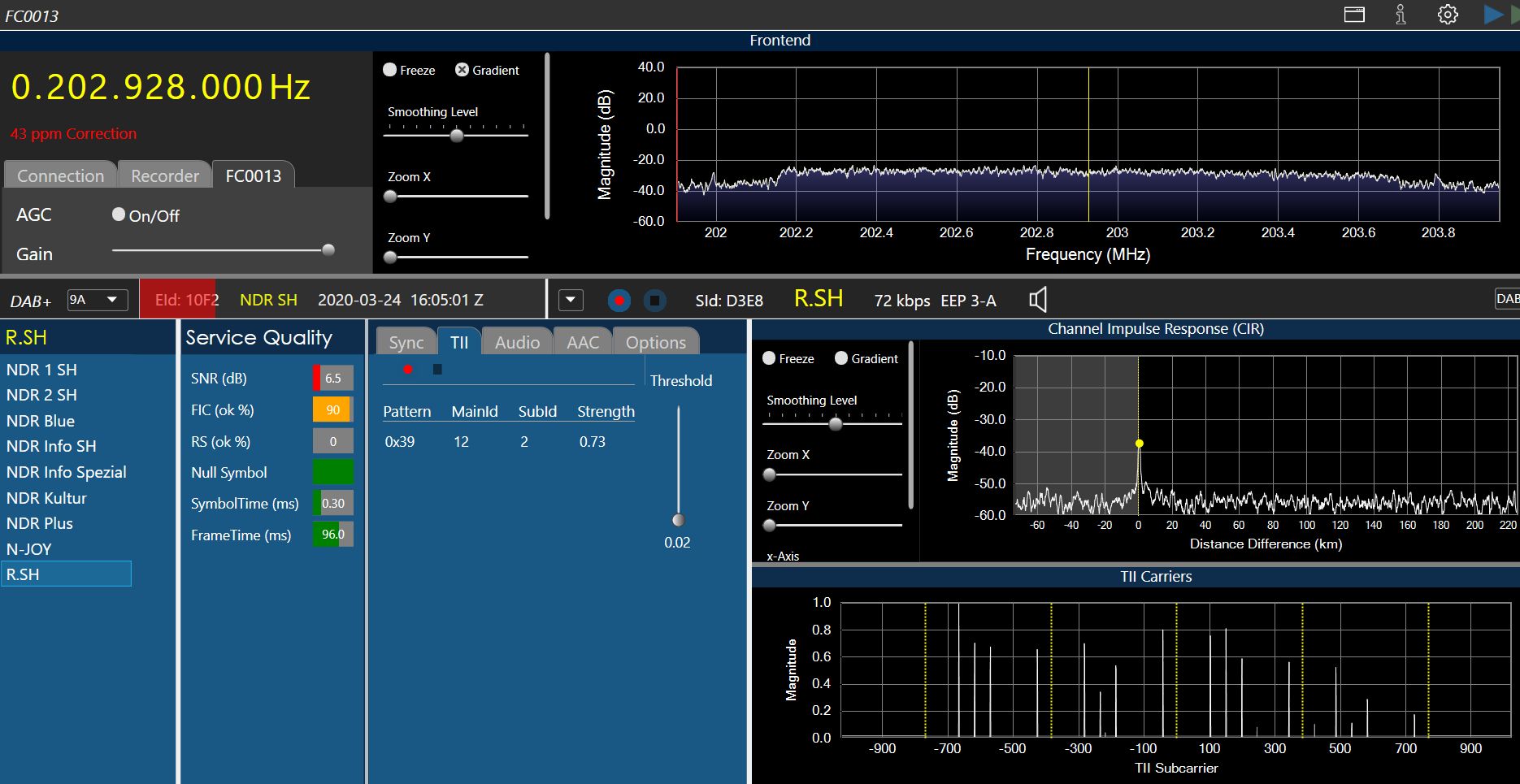Image resolution: width=1520 pixels, height=784 pixels.
Task: Click the red TII record dot
Action: pos(408,370)
